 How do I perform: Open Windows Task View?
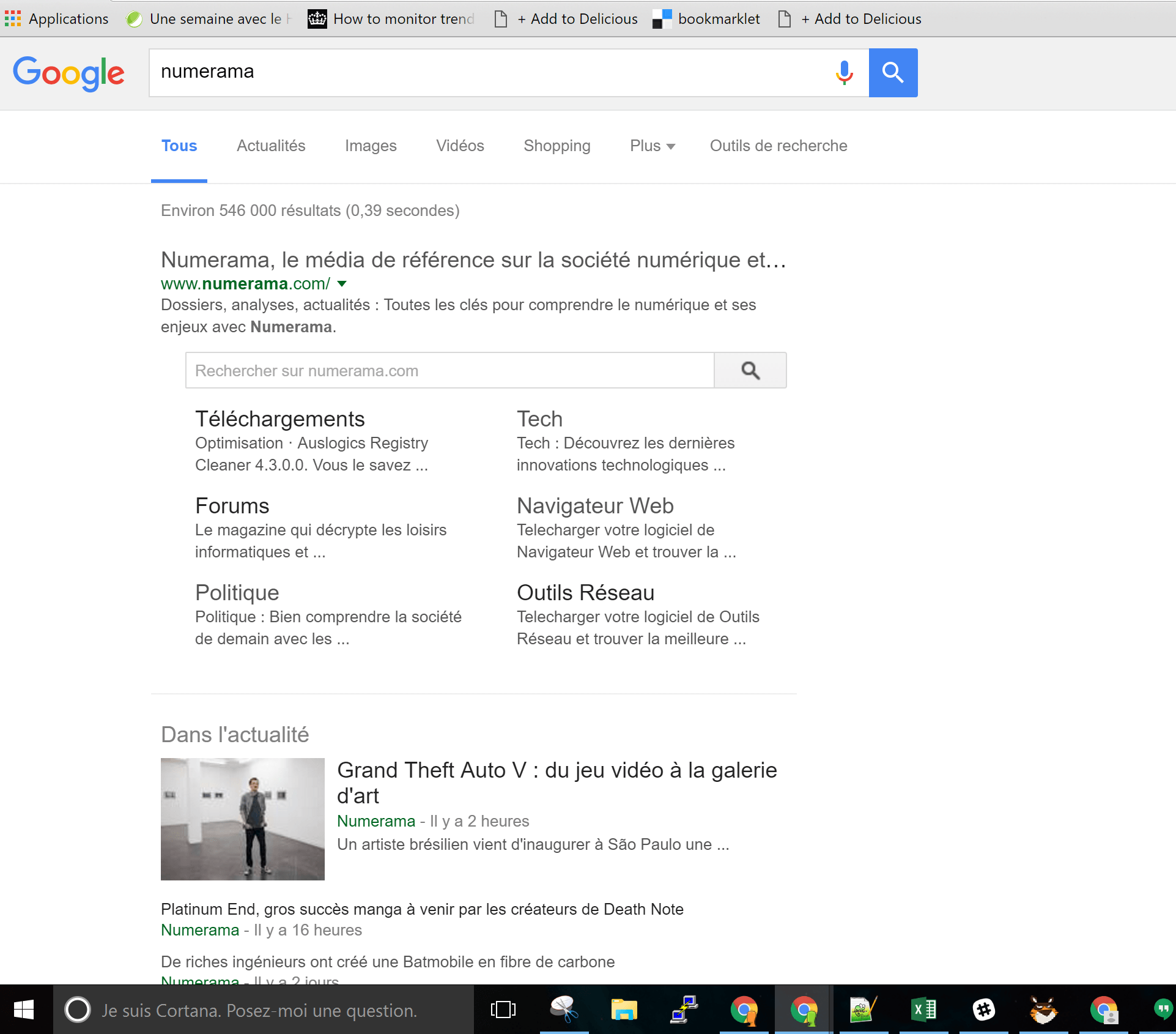click(x=503, y=1010)
